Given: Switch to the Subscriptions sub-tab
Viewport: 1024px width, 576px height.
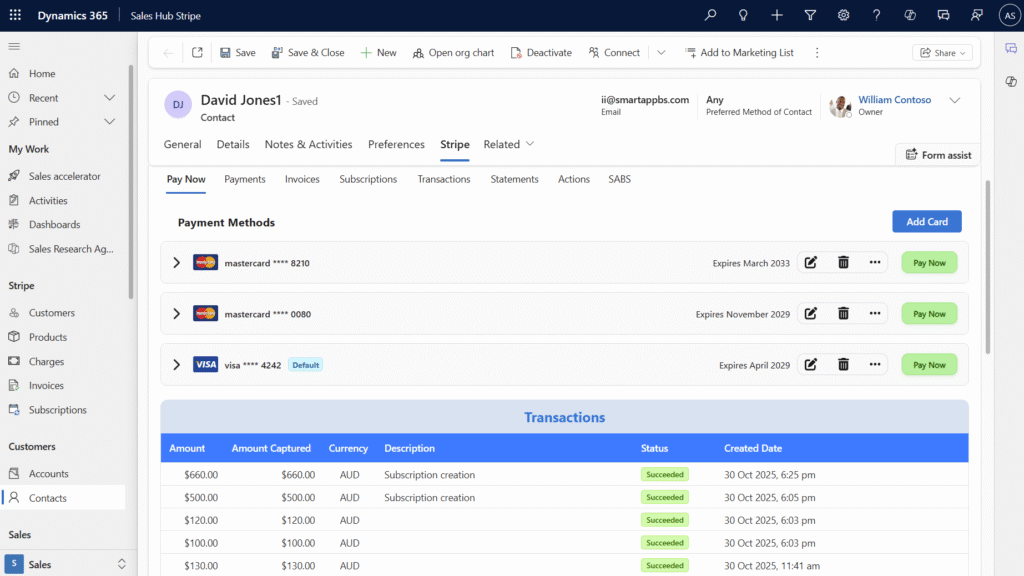Looking at the screenshot, I should 368,179.
